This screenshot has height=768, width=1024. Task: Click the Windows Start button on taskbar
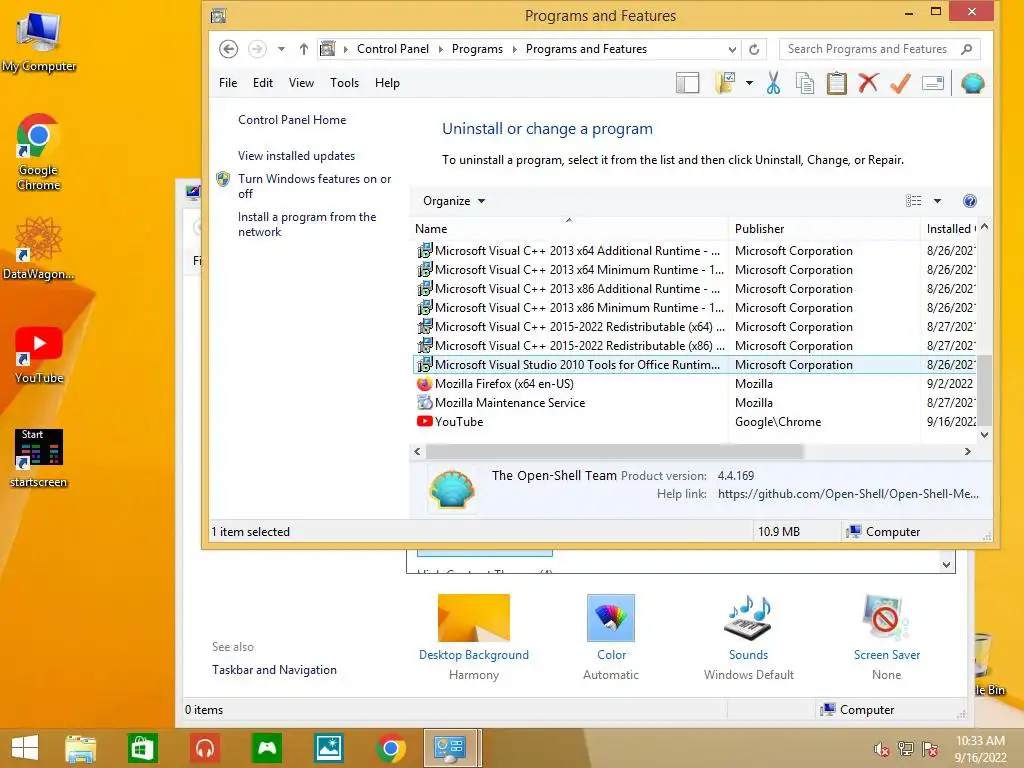tap(25, 748)
